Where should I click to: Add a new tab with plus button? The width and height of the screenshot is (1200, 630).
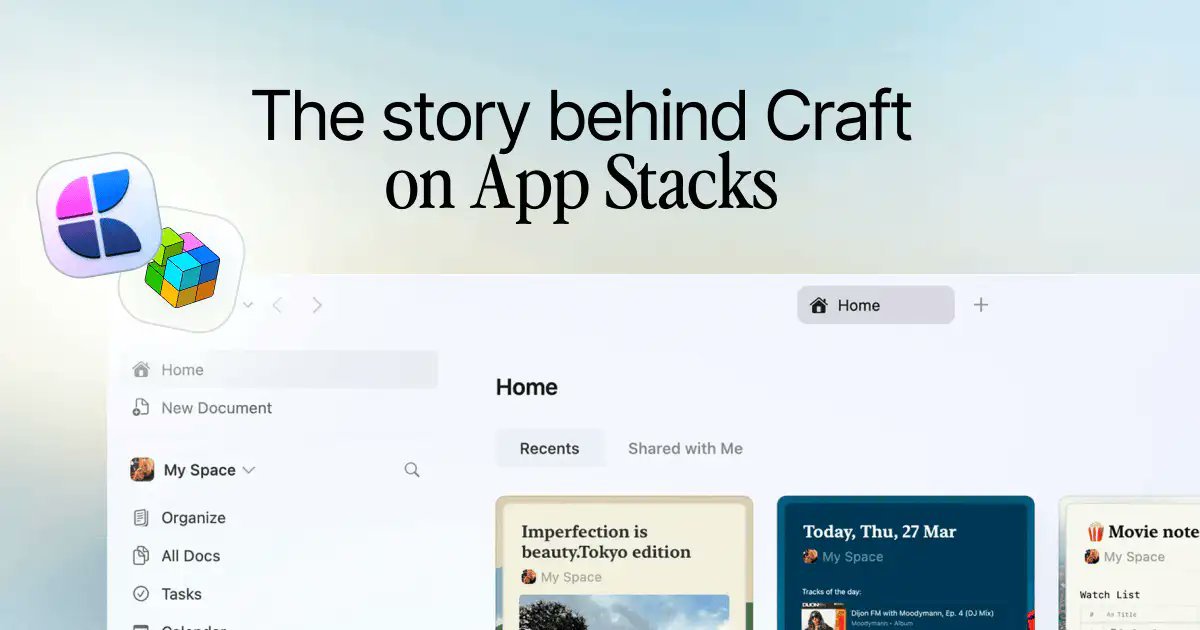tap(981, 305)
